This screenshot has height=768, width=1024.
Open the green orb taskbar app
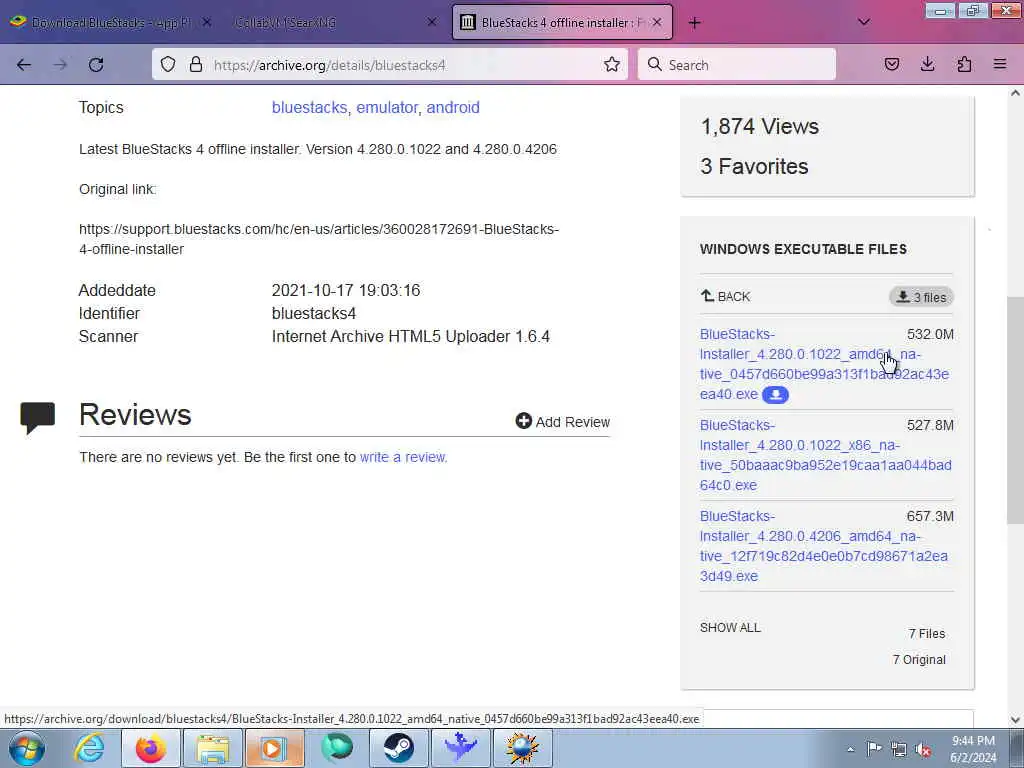[x=336, y=748]
